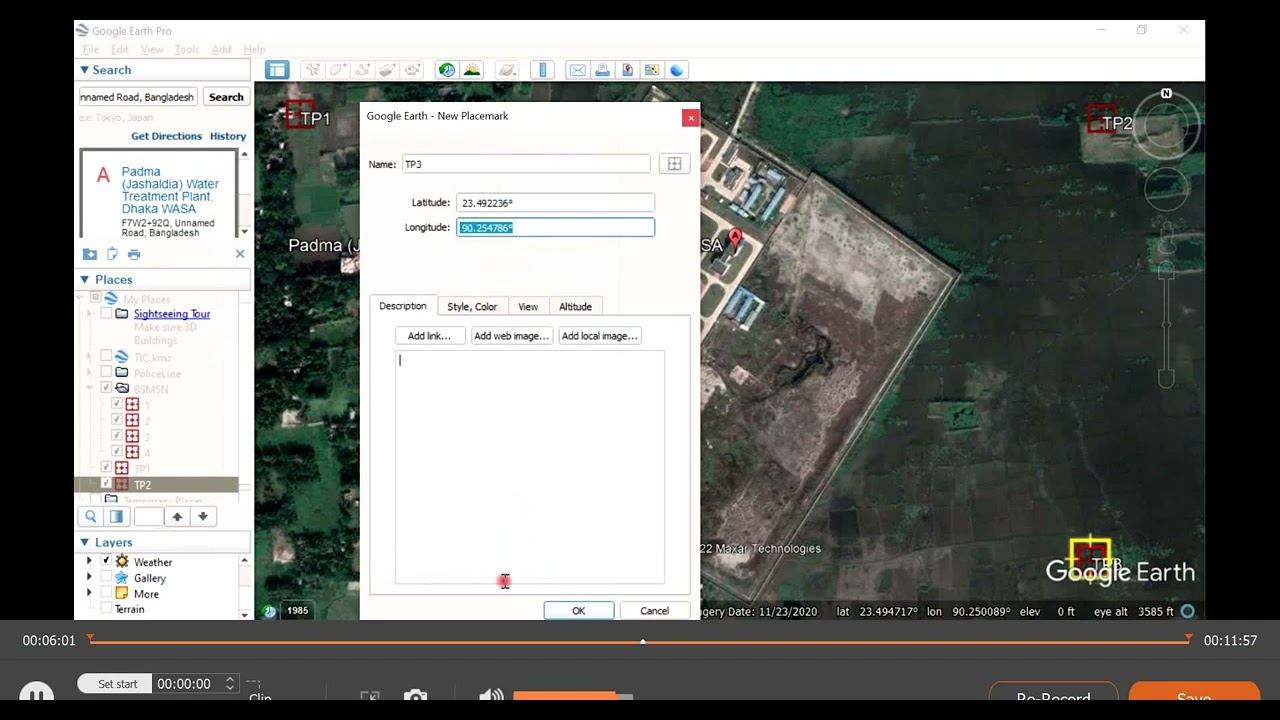Click the Record a Tour camera icon
The width and height of the screenshot is (1280, 720).
[412, 70]
